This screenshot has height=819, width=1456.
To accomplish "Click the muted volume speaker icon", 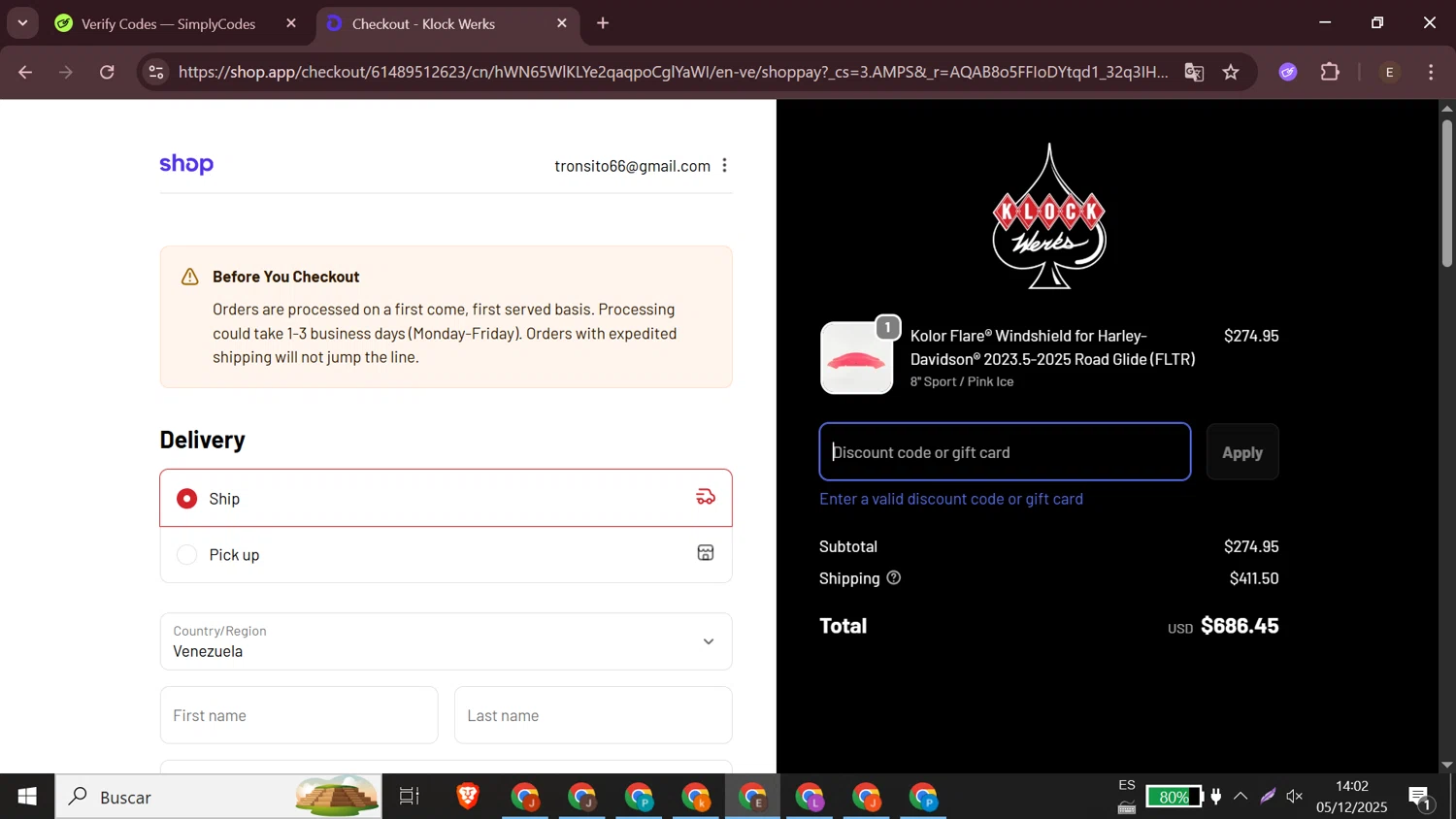I will [x=1295, y=797].
